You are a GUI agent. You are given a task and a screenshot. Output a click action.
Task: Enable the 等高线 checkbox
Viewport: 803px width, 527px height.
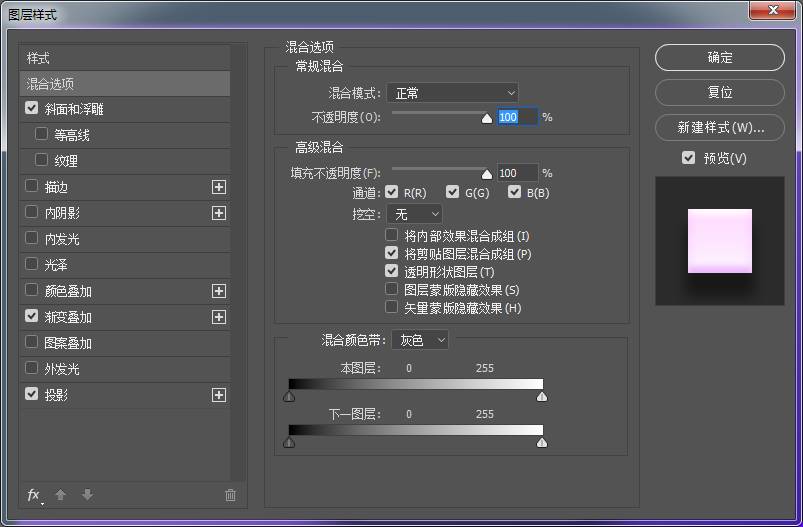click(x=41, y=134)
